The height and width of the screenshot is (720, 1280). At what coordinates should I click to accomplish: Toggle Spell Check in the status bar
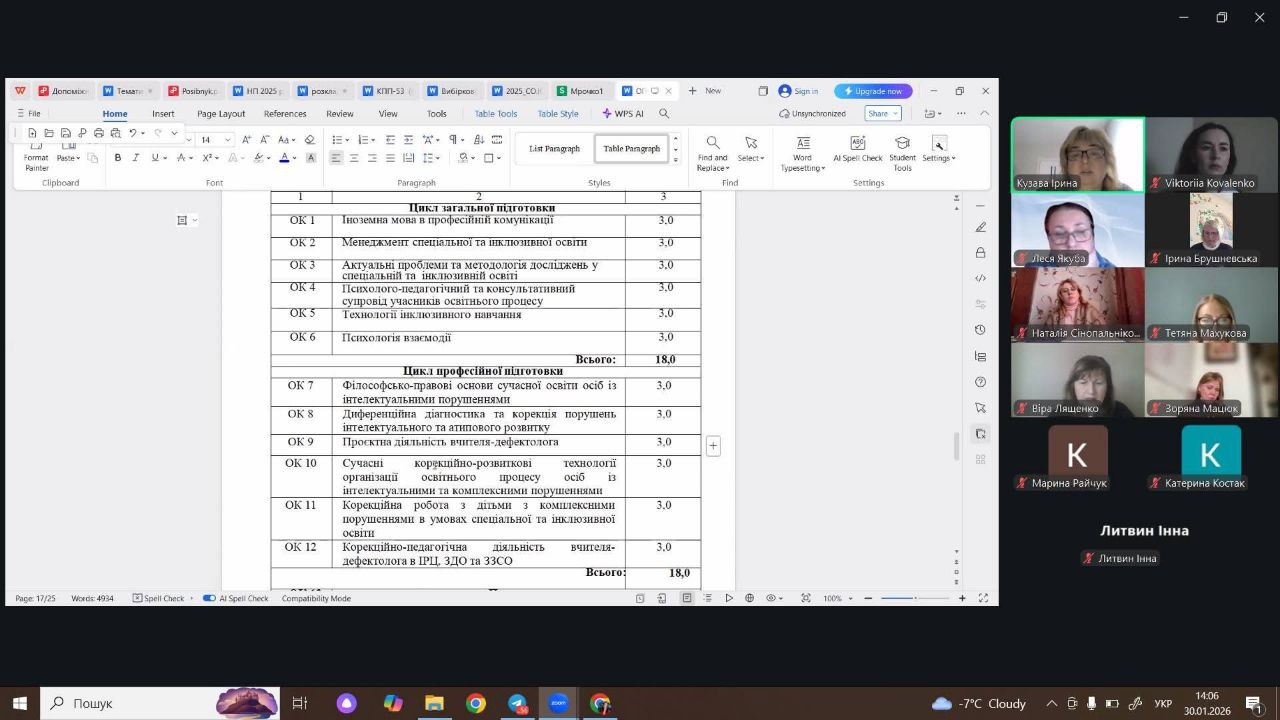click(160, 598)
